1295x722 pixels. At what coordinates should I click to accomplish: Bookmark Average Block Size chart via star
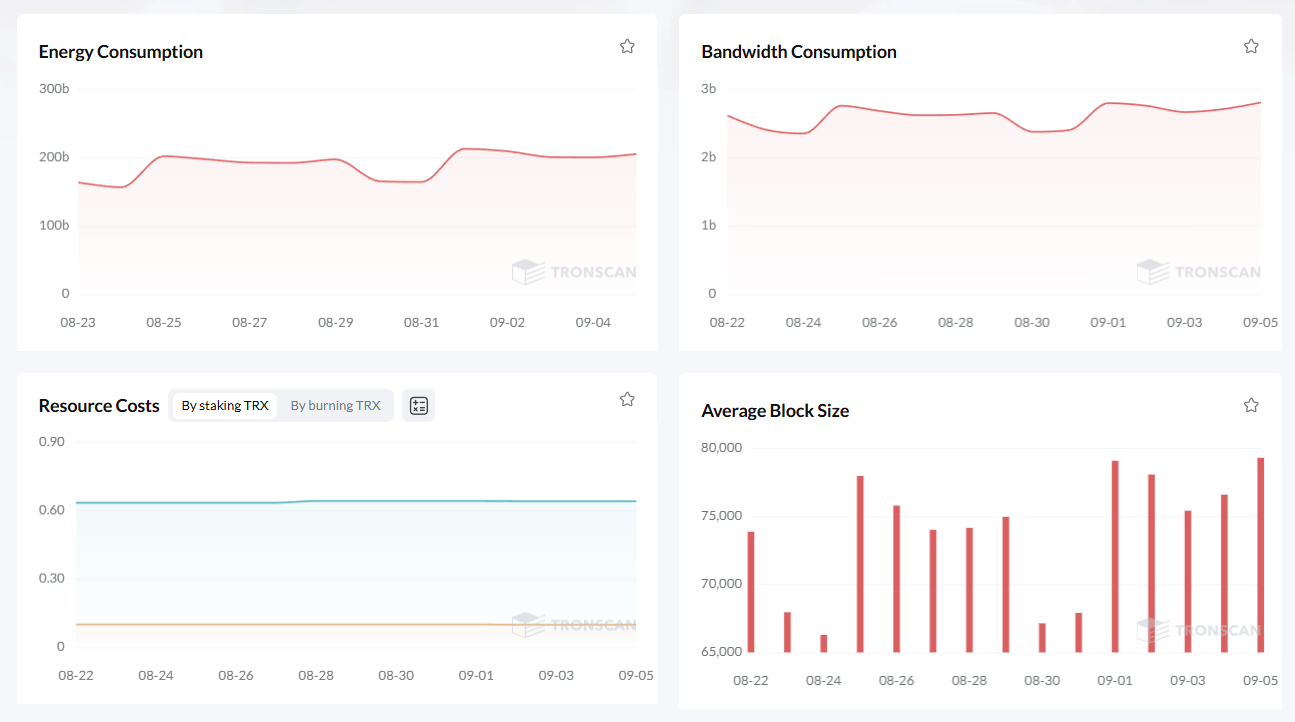point(1250,405)
